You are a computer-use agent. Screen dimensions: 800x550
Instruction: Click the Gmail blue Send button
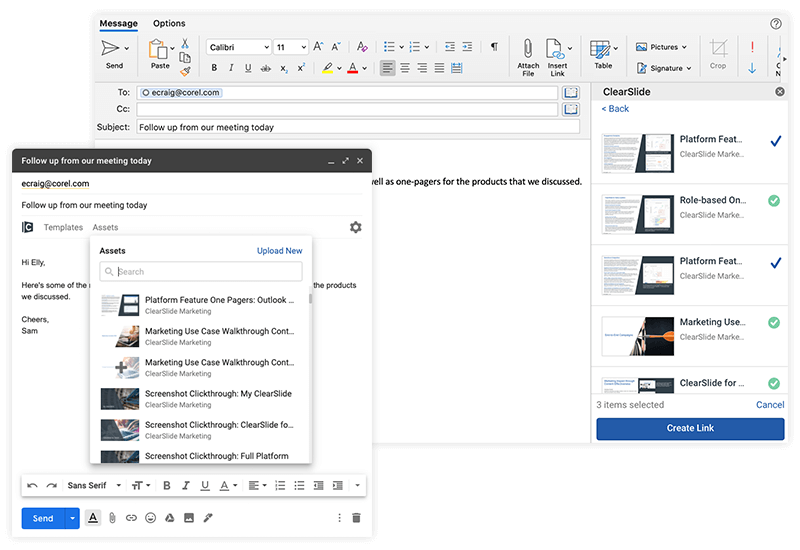click(43, 518)
